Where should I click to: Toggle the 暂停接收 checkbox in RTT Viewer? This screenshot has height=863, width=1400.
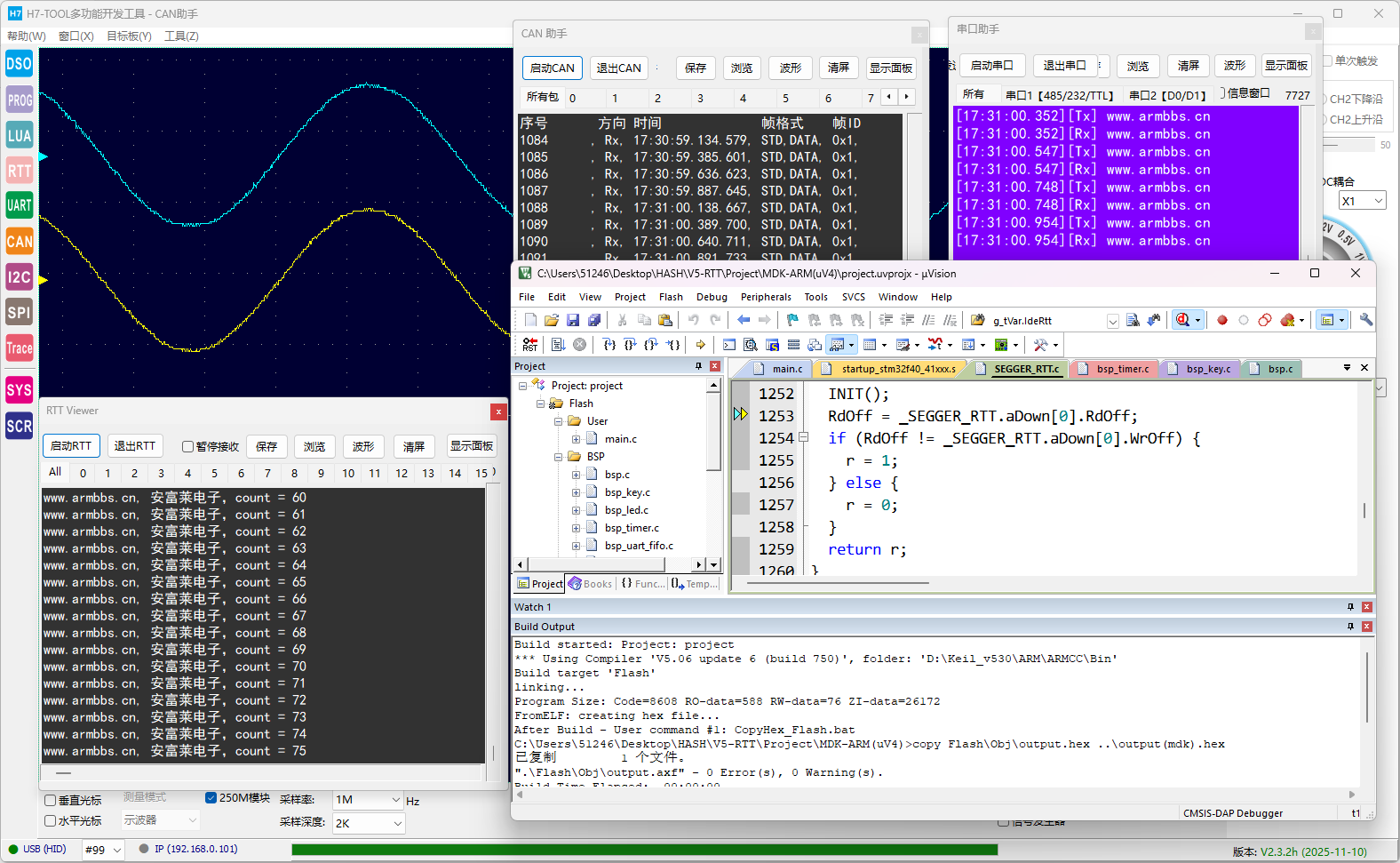pos(188,446)
